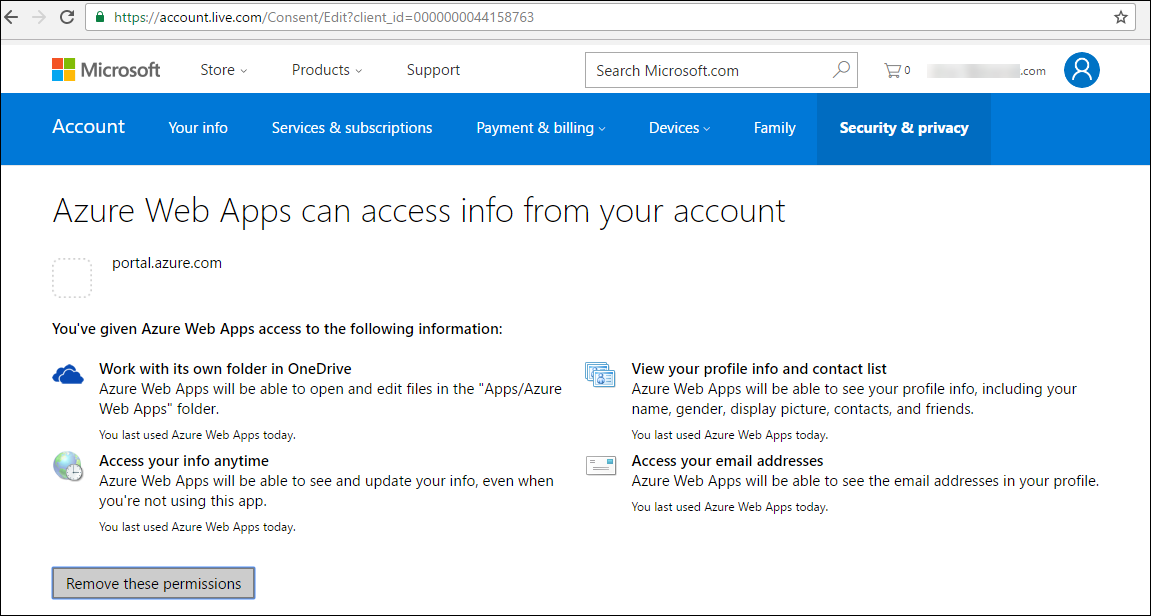
Task: Expand the Products dropdown menu
Action: pyautogui.click(x=327, y=70)
